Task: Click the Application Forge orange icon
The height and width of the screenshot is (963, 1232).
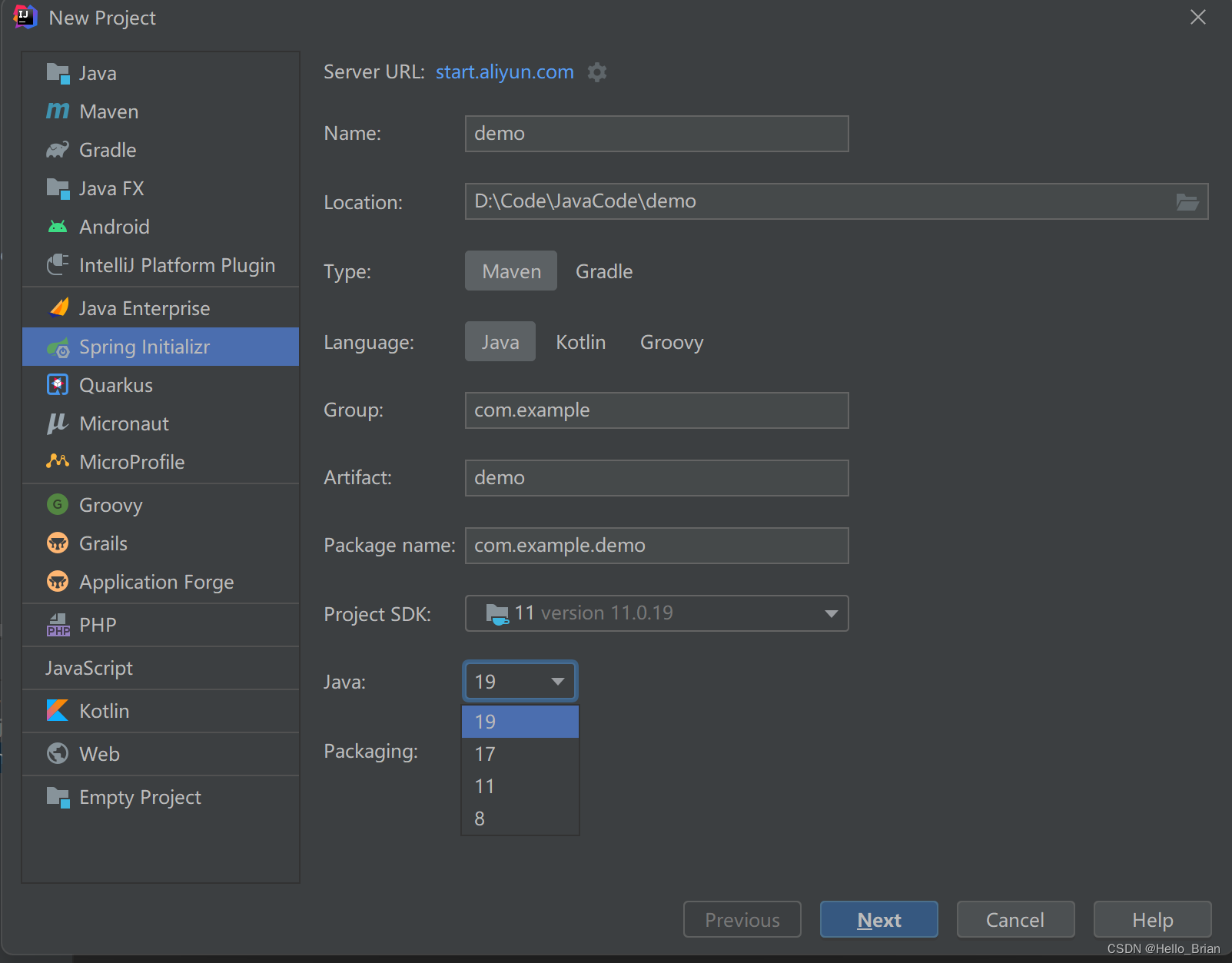Action: (58, 581)
